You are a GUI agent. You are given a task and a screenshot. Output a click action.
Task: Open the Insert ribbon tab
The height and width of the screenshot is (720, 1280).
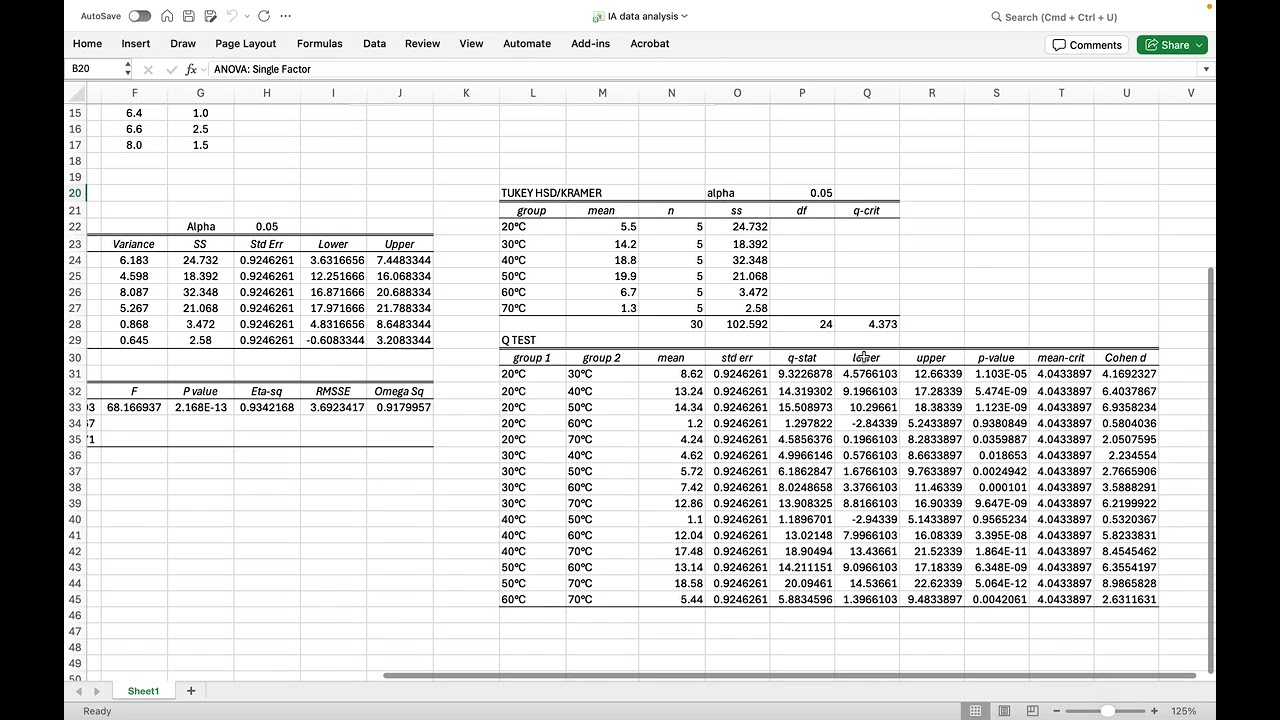click(x=136, y=44)
